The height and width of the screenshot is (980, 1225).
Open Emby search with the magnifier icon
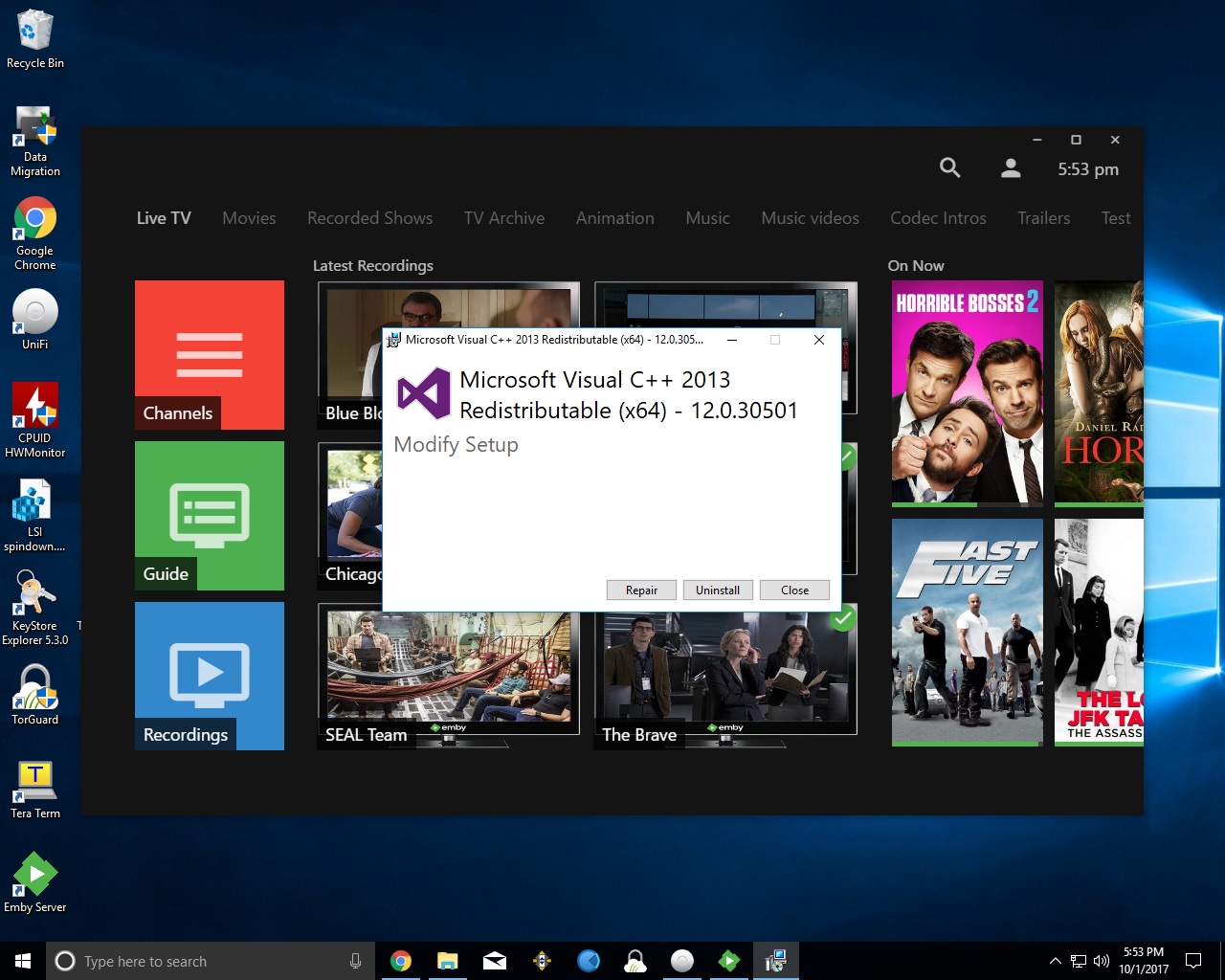[949, 167]
